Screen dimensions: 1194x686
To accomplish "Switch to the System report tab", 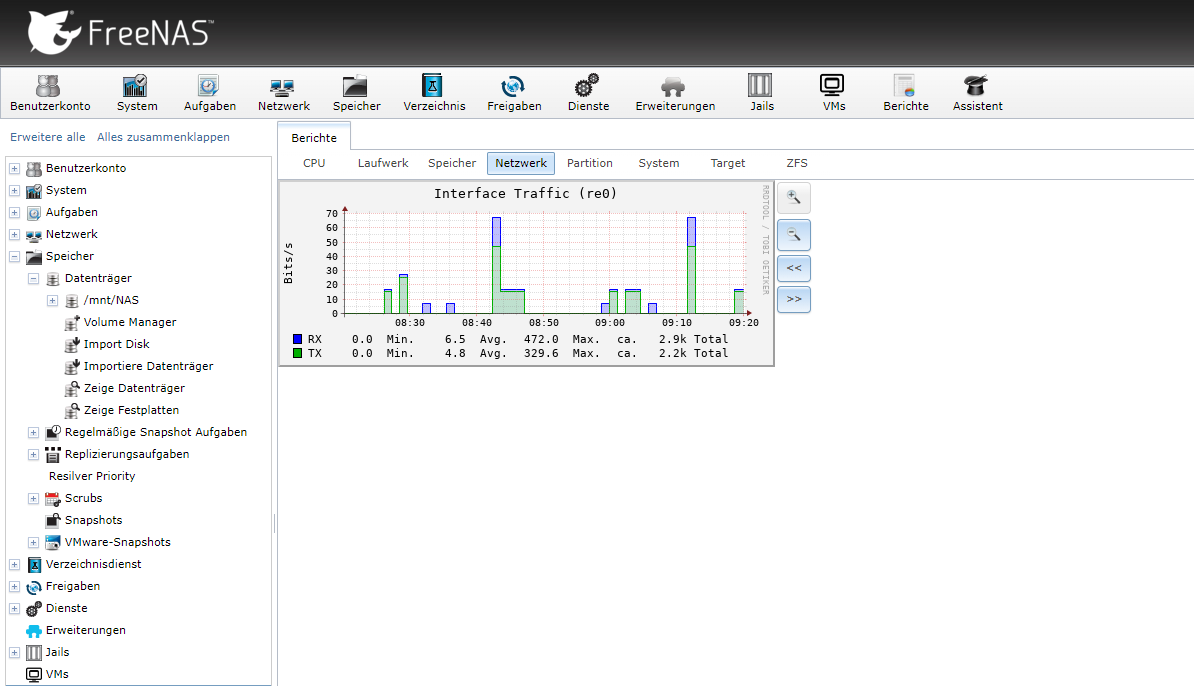I will coord(659,163).
